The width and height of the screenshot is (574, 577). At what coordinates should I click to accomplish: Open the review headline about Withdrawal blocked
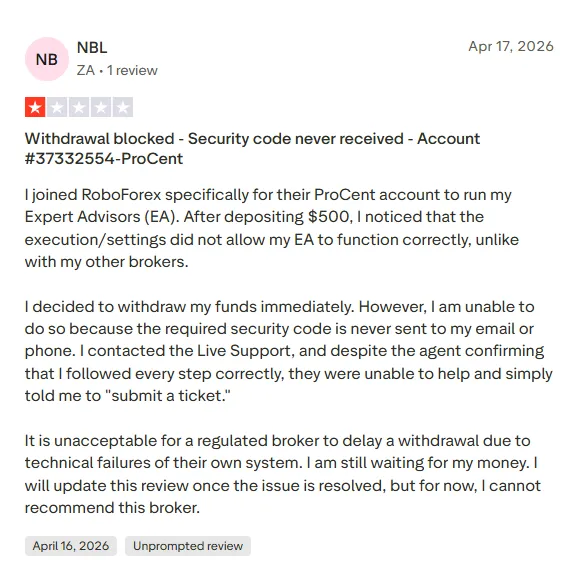click(252, 149)
